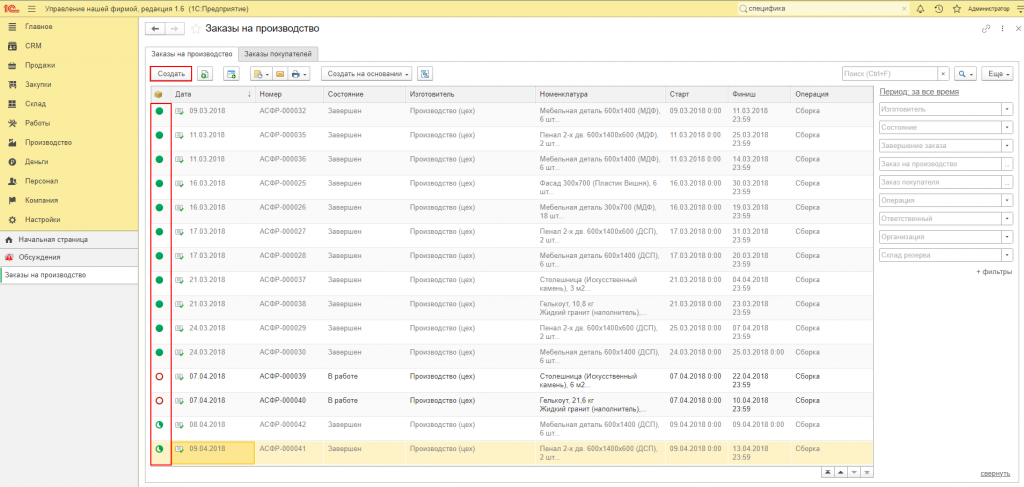Open the Производство section in the sidebar
Screen dimensions: 1024x487
tap(48, 142)
